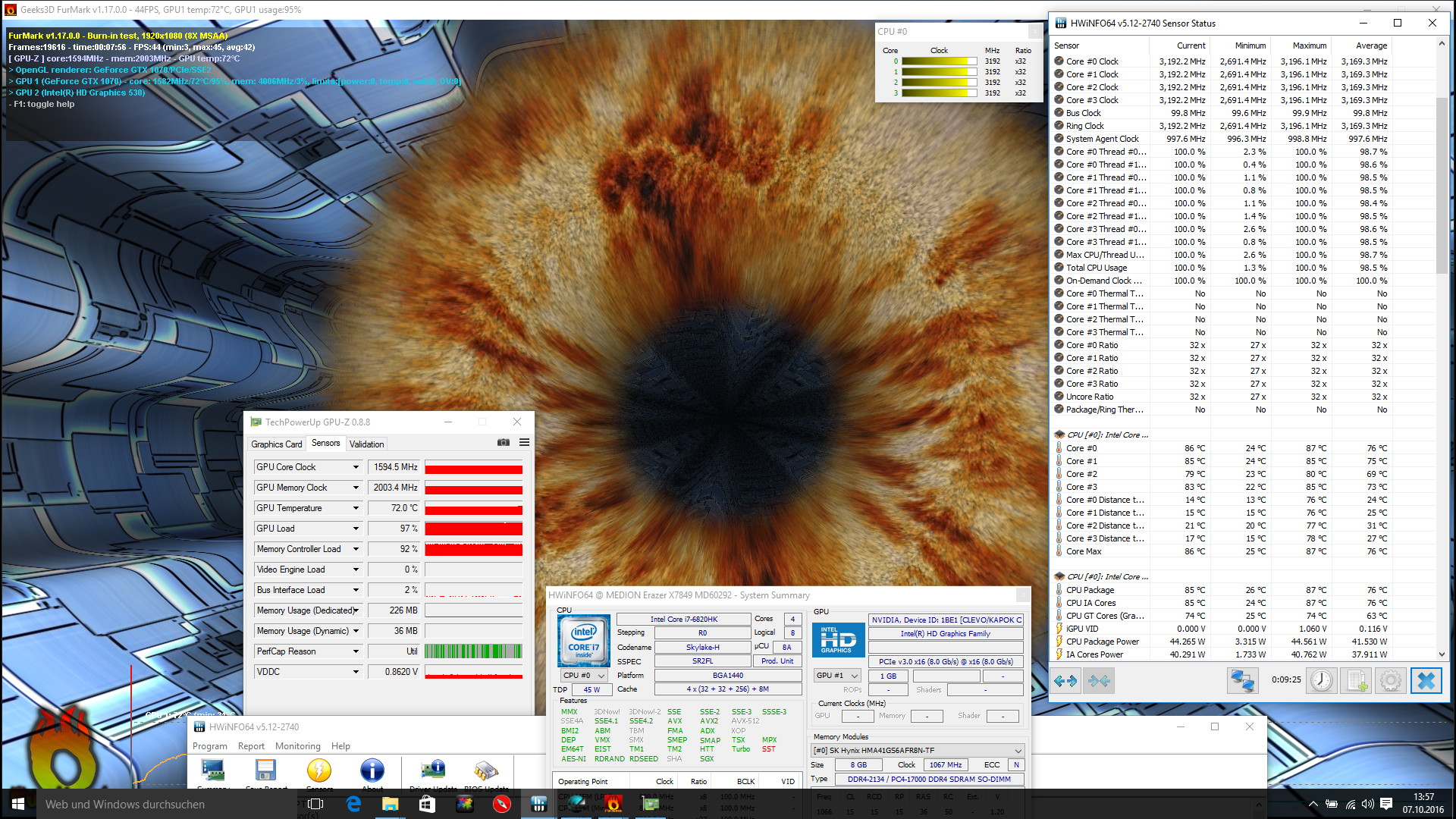Click the GPU Temperature red graph in GPU-Z
The height and width of the screenshot is (819, 1456).
pyautogui.click(x=473, y=508)
